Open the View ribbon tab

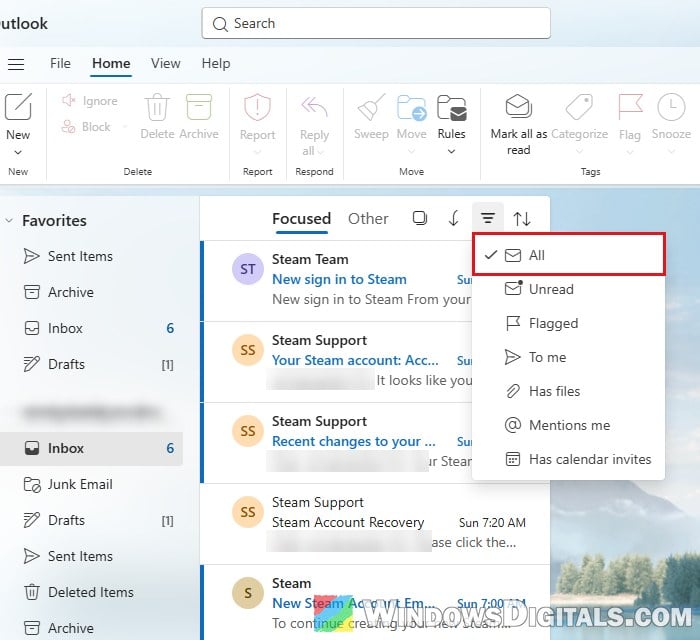click(x=166, y=63)
